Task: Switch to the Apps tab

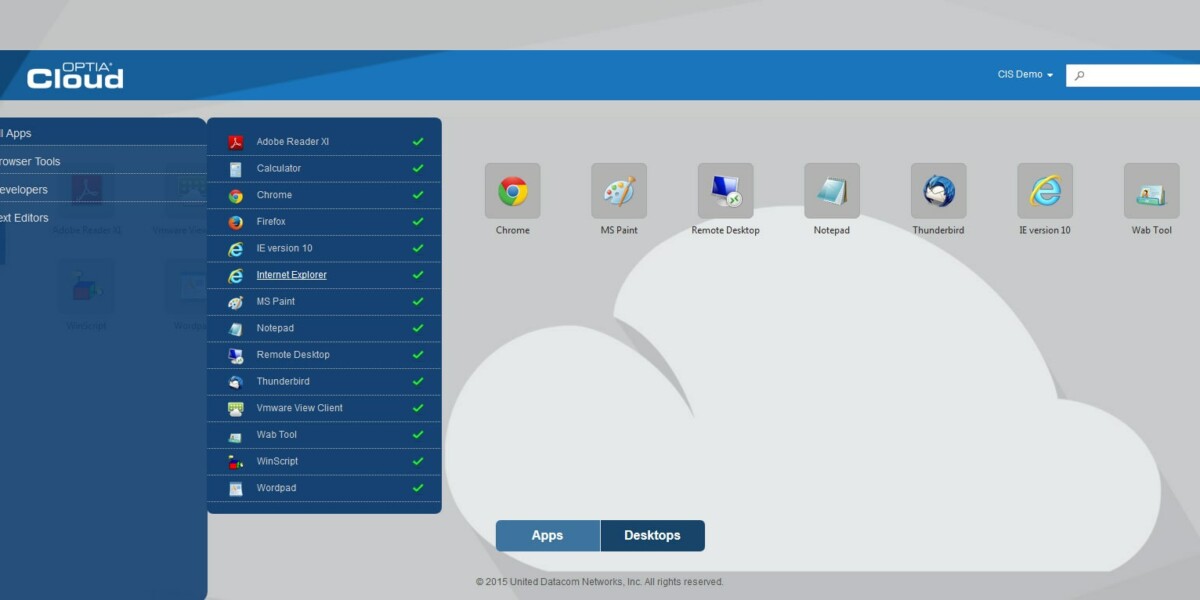Action: pos(548,536)
